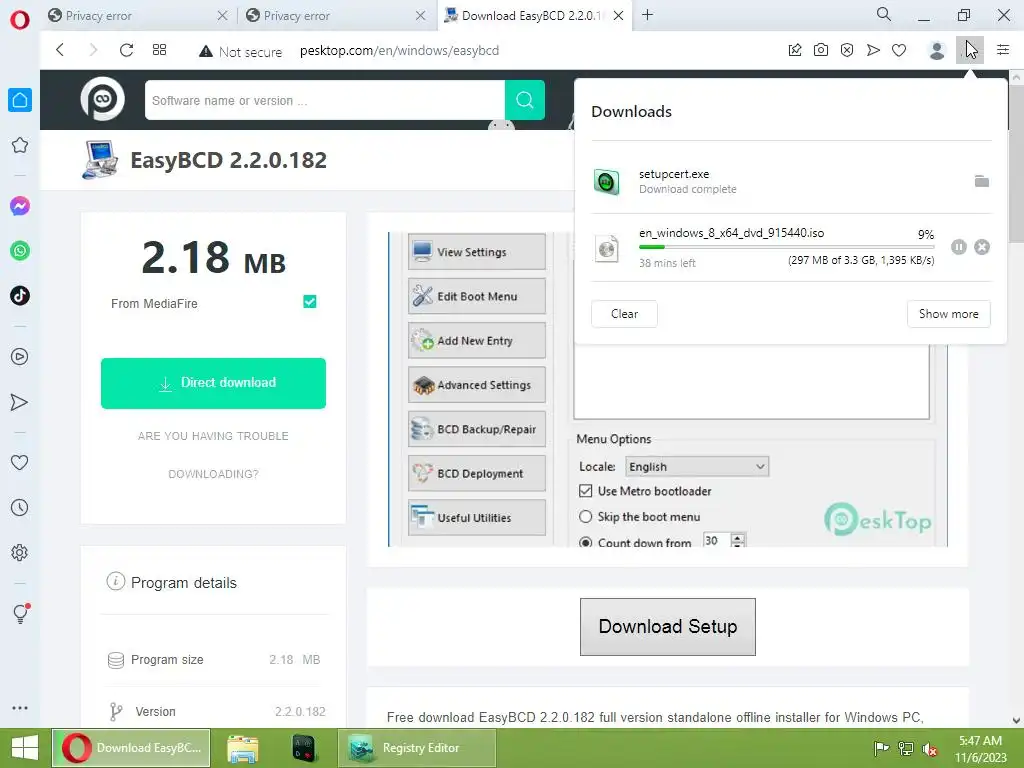
Task: Click the pesktop site logo
Action: coord(103,99)
